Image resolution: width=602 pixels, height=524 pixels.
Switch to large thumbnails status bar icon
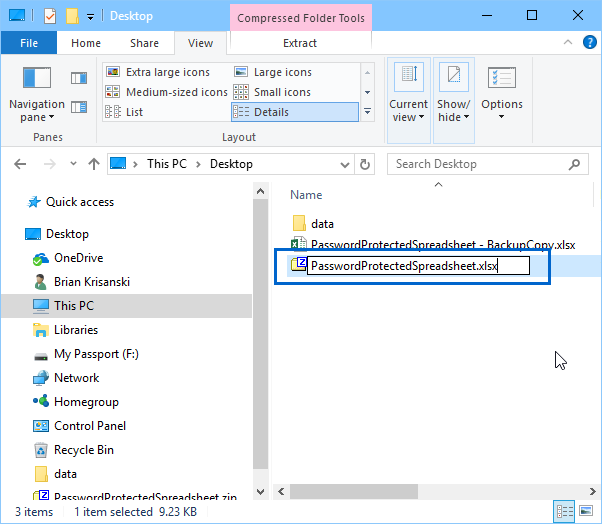(586, 511)
